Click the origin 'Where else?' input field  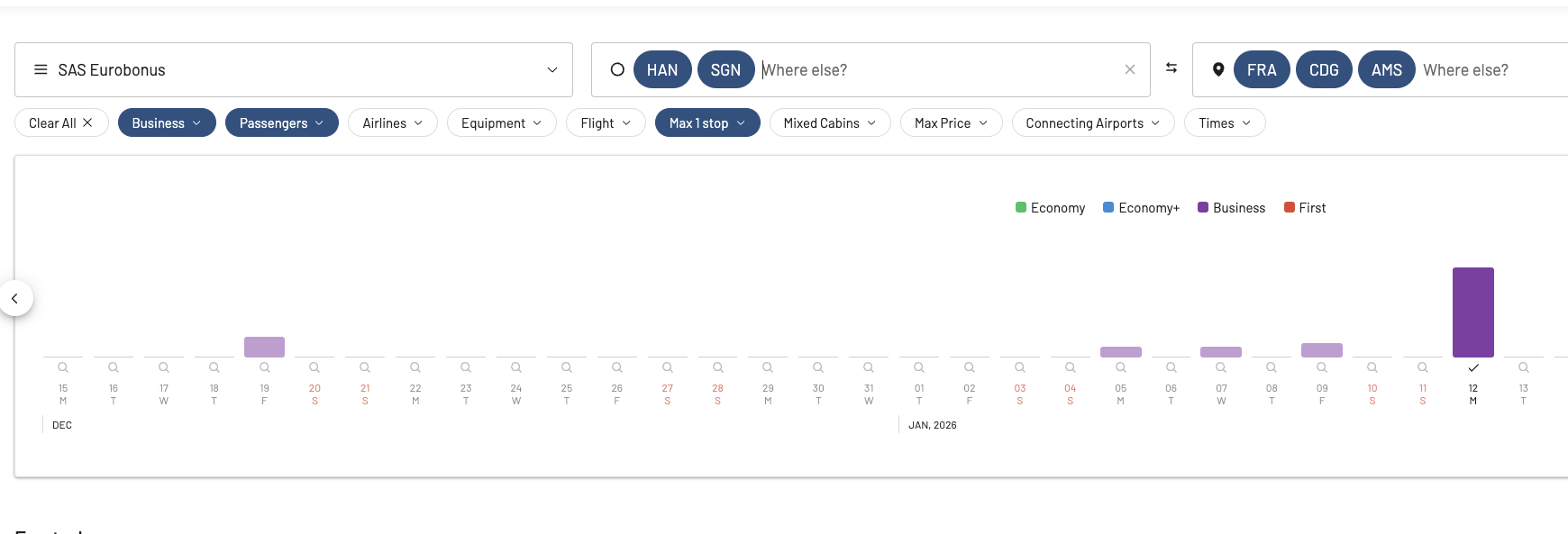tap(937, 70)
